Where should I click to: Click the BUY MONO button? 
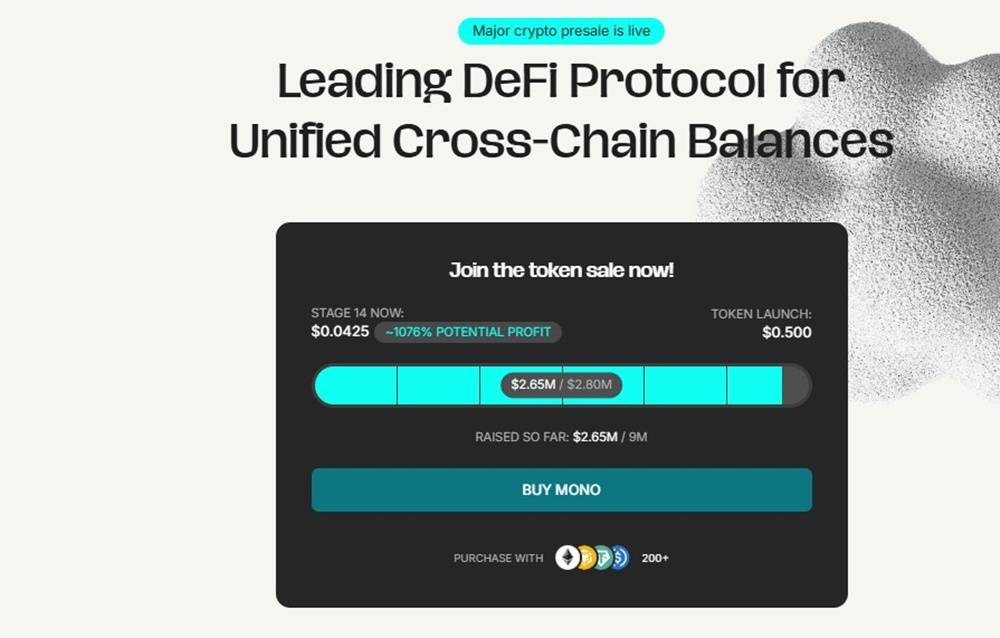pyautogui.click(x=562, y=490)
